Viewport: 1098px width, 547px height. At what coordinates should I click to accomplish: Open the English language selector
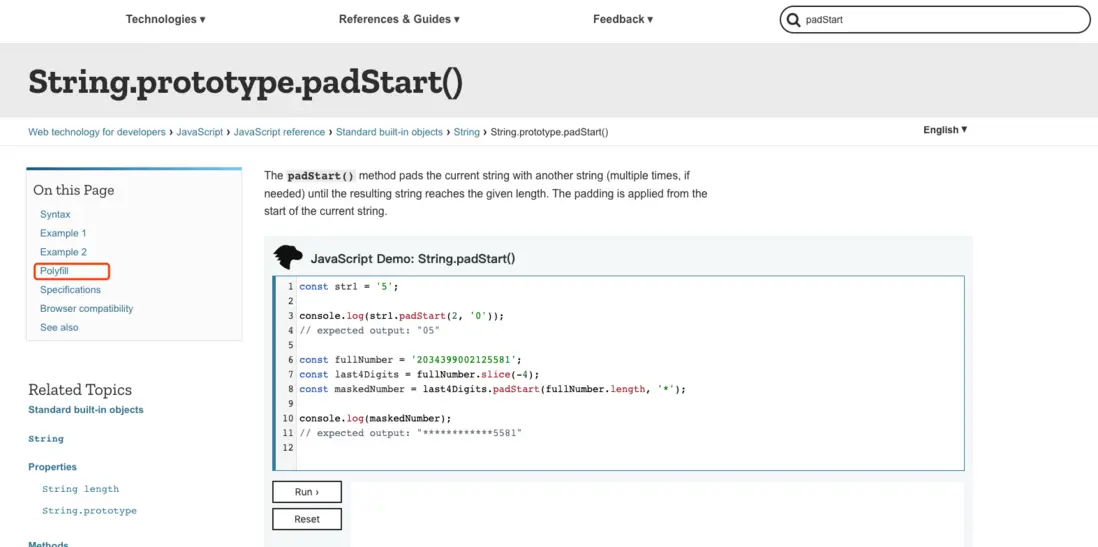pyautogui.click(x=945, y=130)
